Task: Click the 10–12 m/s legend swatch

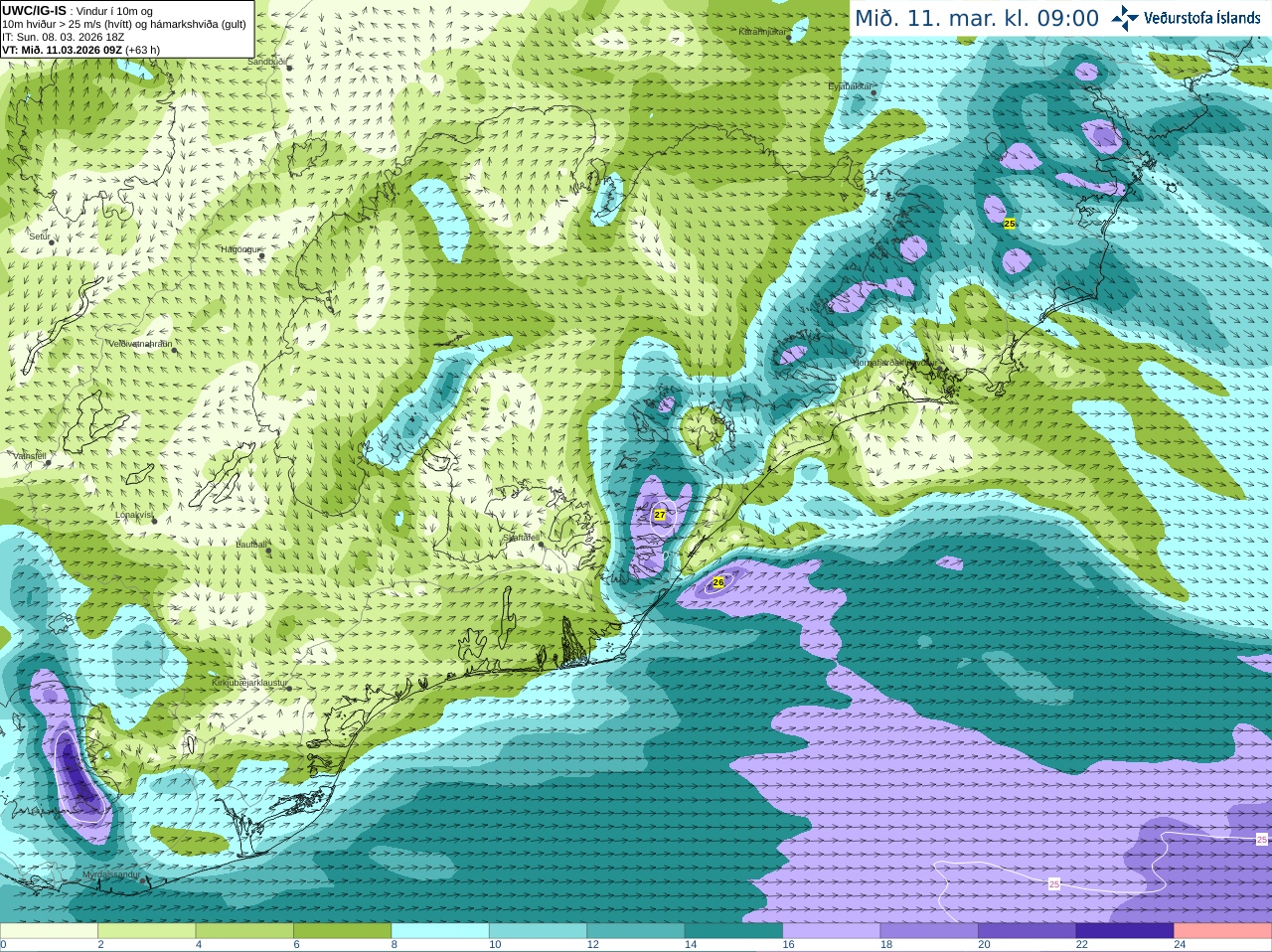Action: pyautogui.click(x=539, y=931)
